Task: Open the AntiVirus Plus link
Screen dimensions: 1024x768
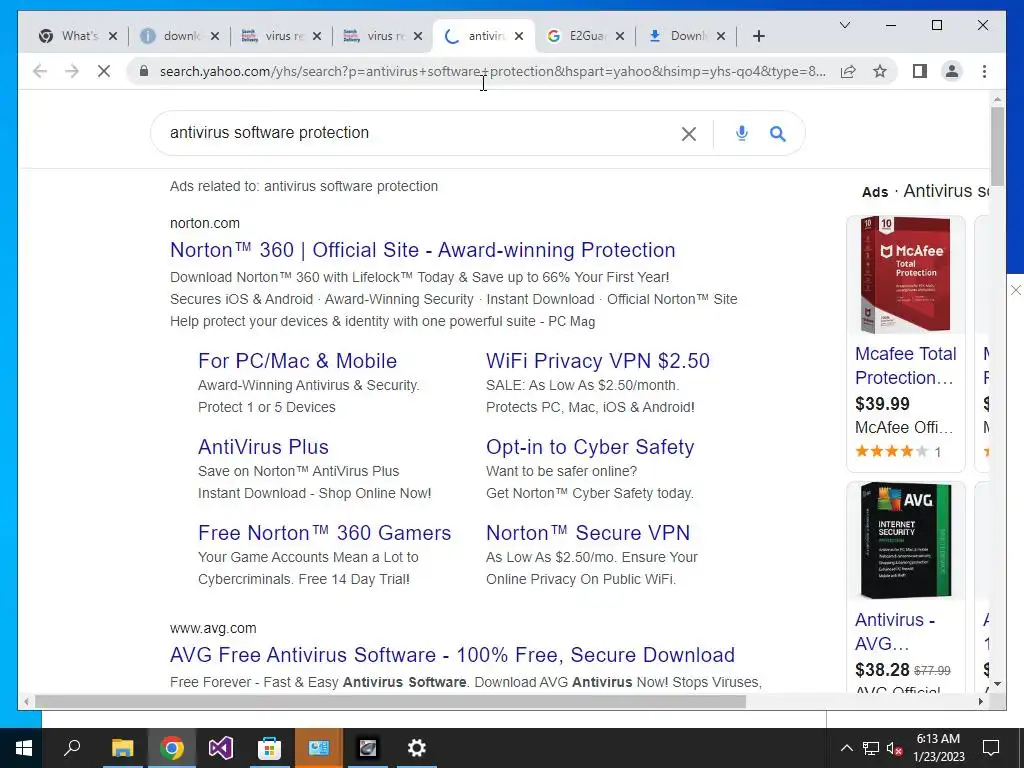Action: pos(263,447)
